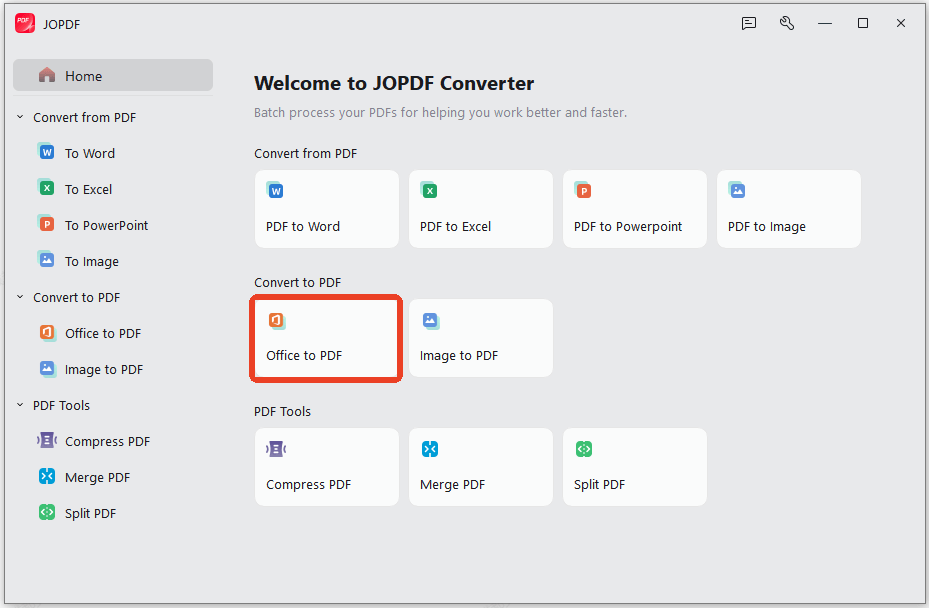This screenshot has height=608, width=929.
Task: Click the 'PDF Tools' heading above the cards
Action: [283, 411]
